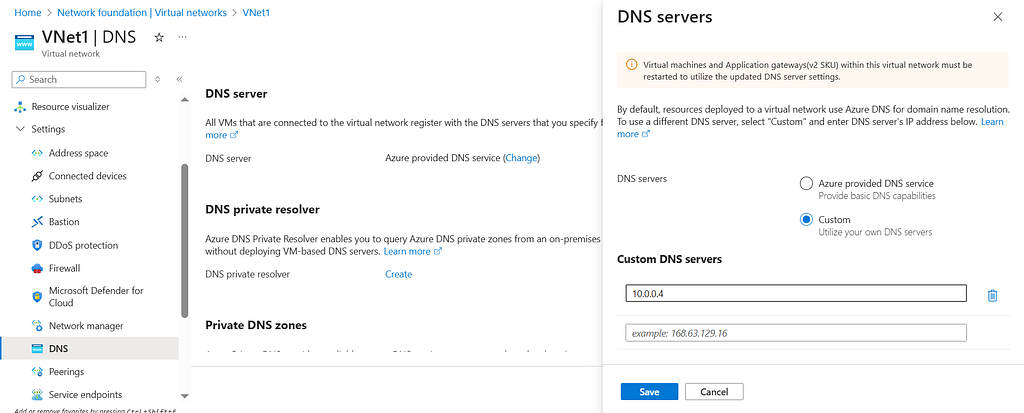Click the Custom DNS servers heading
Image resolution: width=1024 pixels, height=413 pixels.
669,259
